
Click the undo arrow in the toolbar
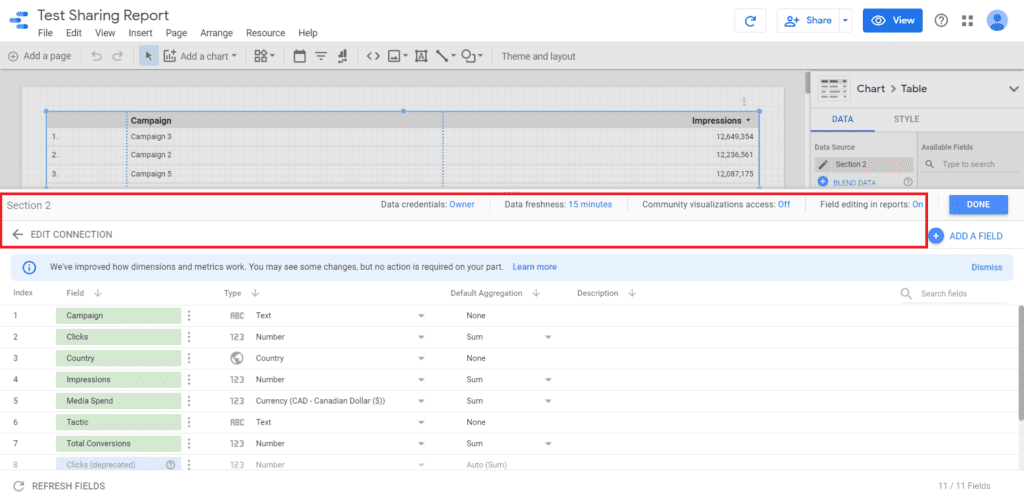[97, 56]
